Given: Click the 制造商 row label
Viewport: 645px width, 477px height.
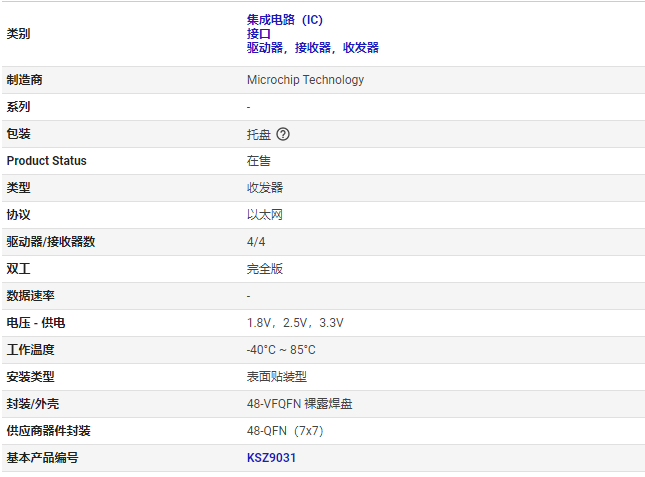Looking at the screenshot, I should coord(25,80).
